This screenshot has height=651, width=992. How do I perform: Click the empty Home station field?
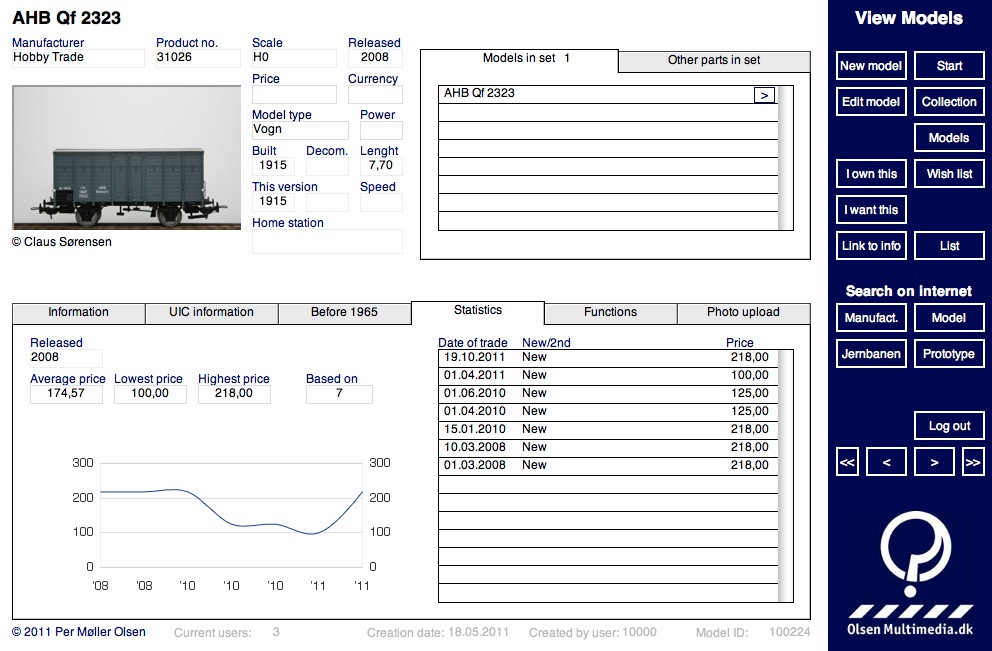coord(327,242)
